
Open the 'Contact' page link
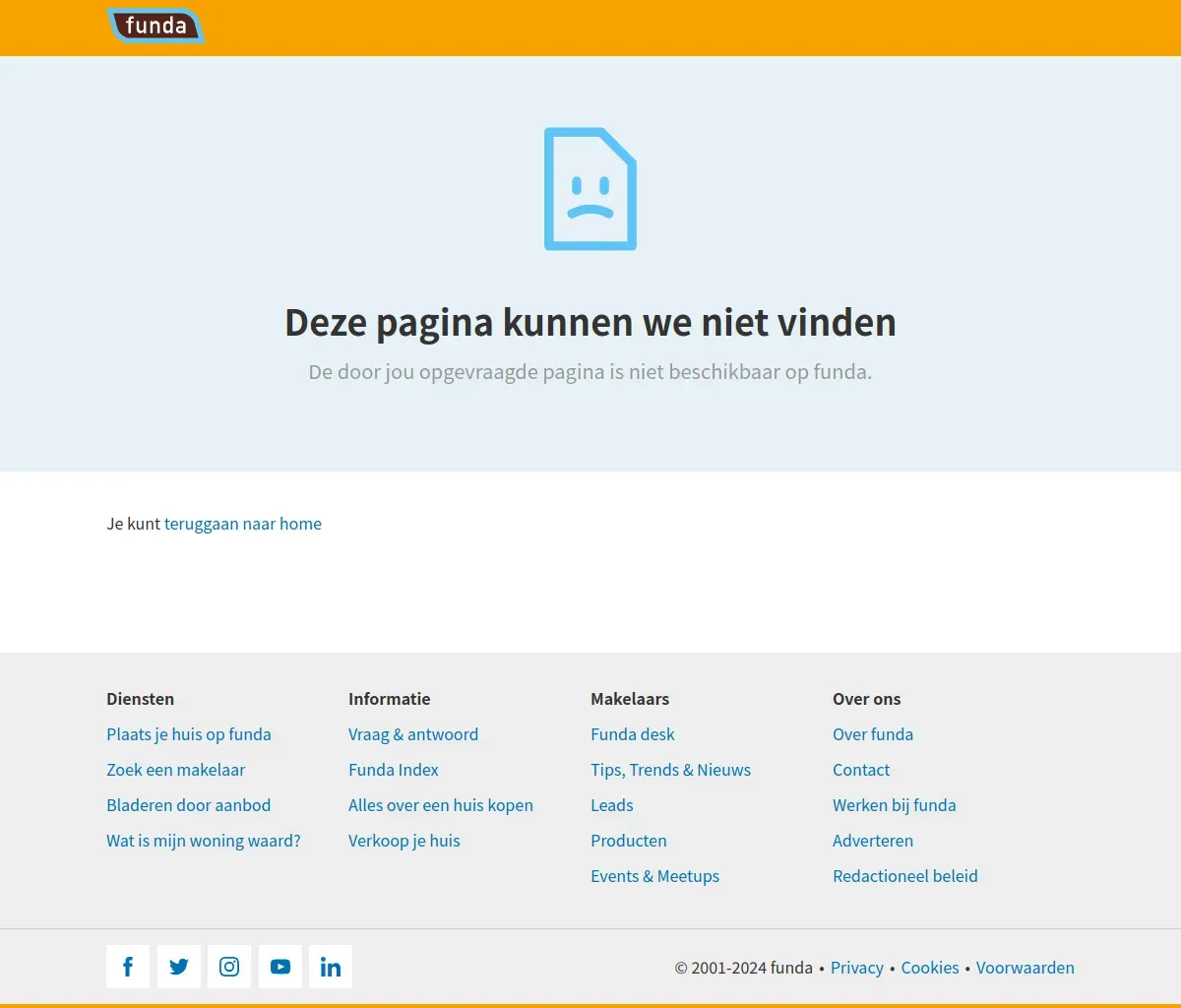tap(861, 770)
